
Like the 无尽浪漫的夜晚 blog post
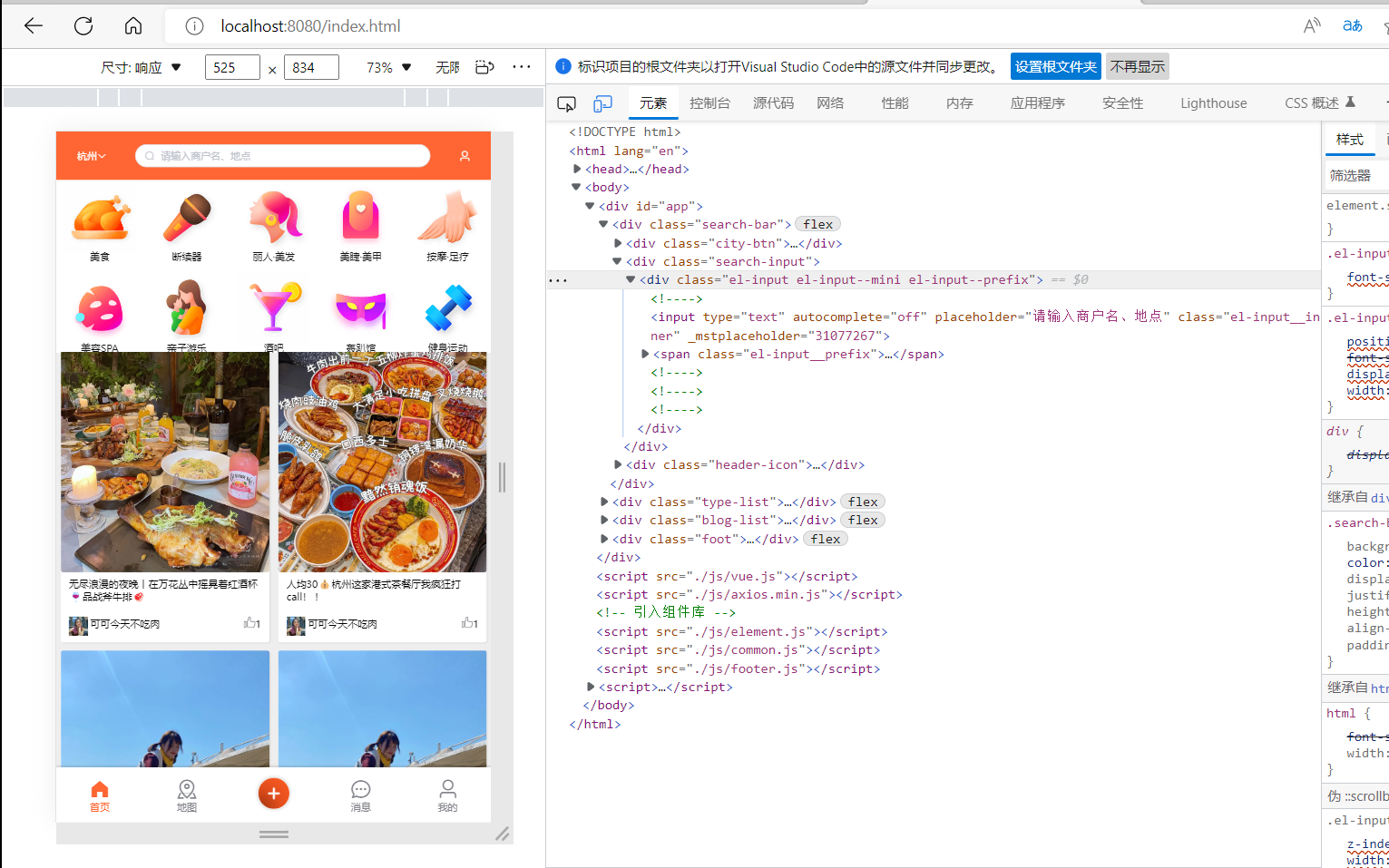click(251, 623)
